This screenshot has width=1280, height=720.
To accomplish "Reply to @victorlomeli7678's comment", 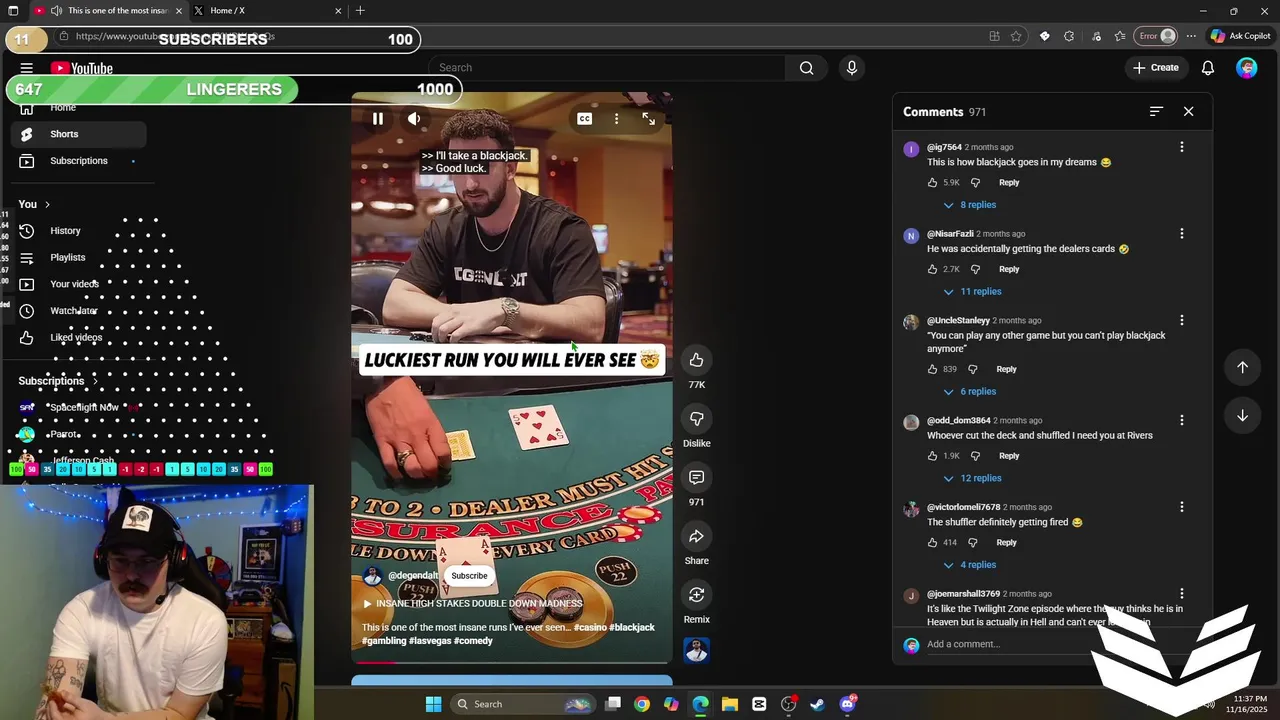I will point(1006,543).
